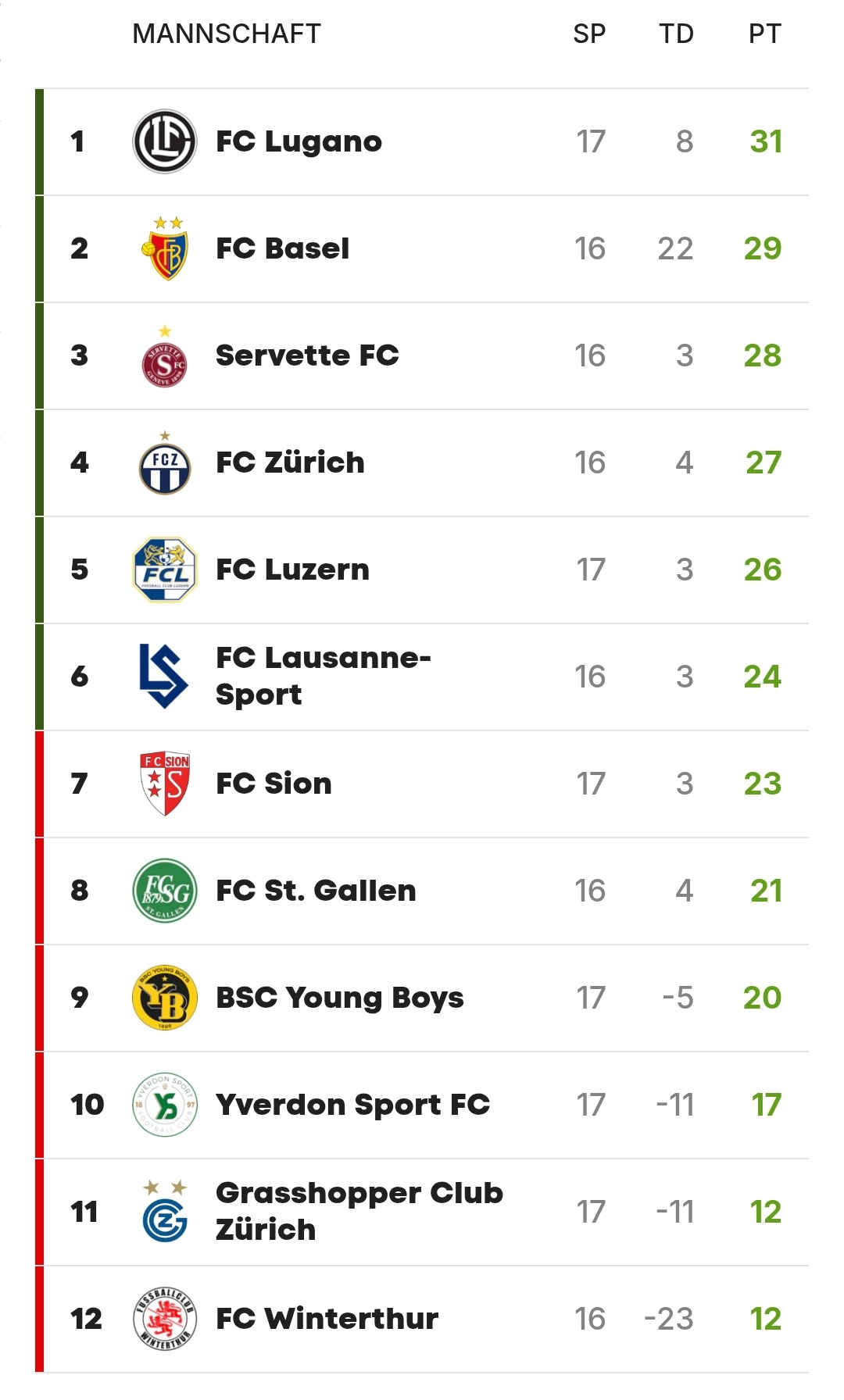The image size is (844, 1400).
Task: Tap the BSC Young Boys yellow crest
Action: tap(164, 998)
